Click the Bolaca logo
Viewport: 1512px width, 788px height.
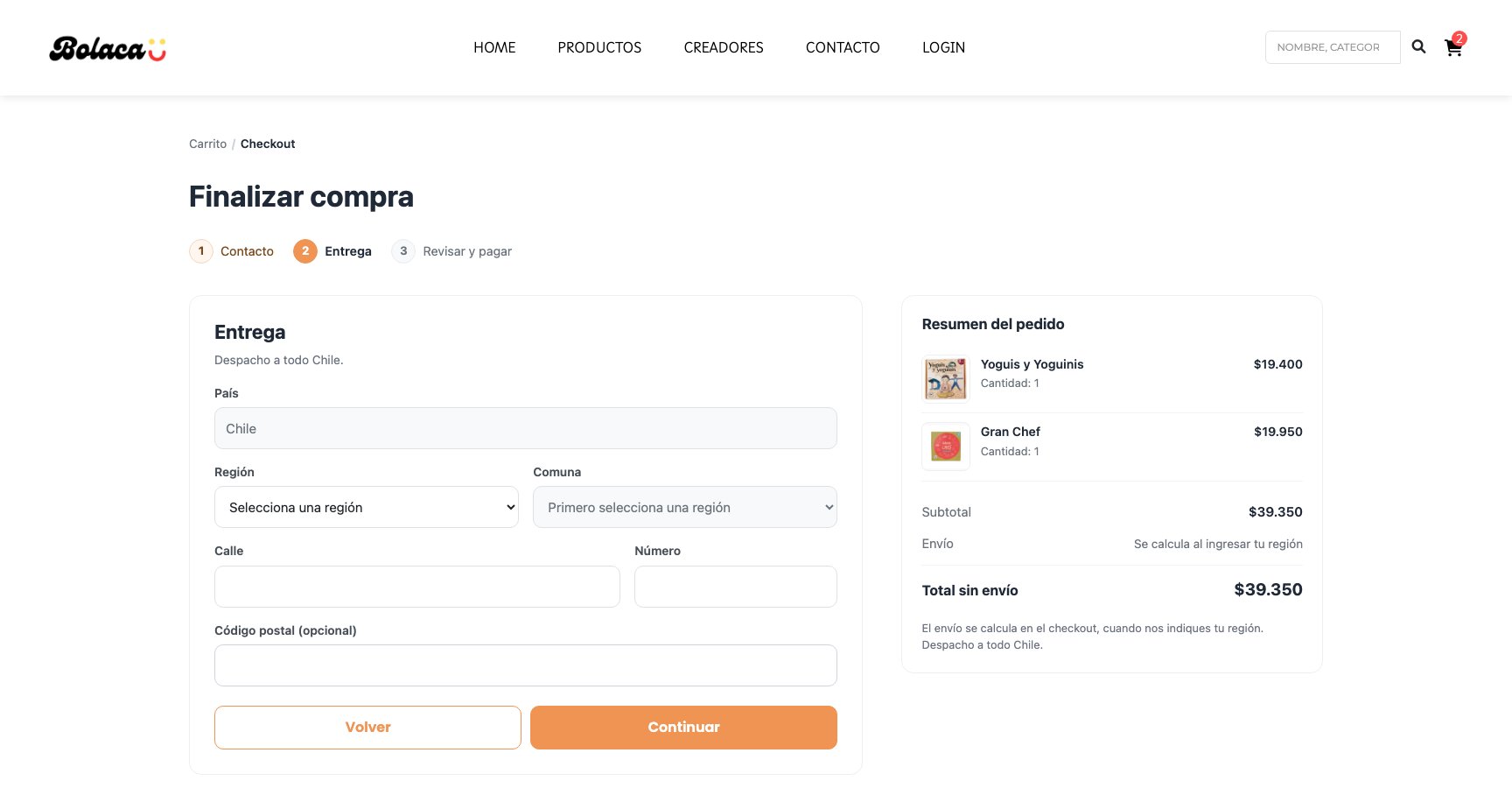coord(108,48)
